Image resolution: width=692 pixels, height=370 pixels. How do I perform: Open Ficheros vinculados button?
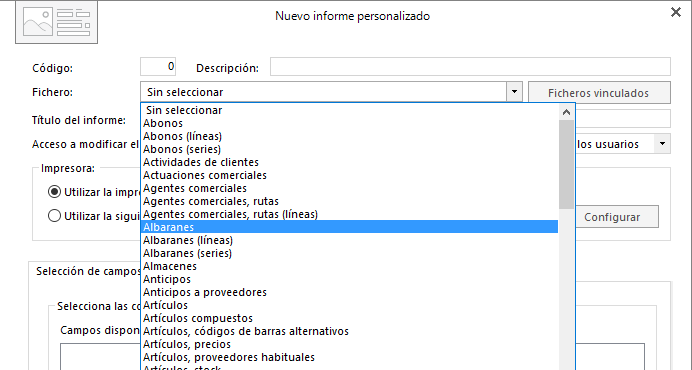[x=599, y=93]
